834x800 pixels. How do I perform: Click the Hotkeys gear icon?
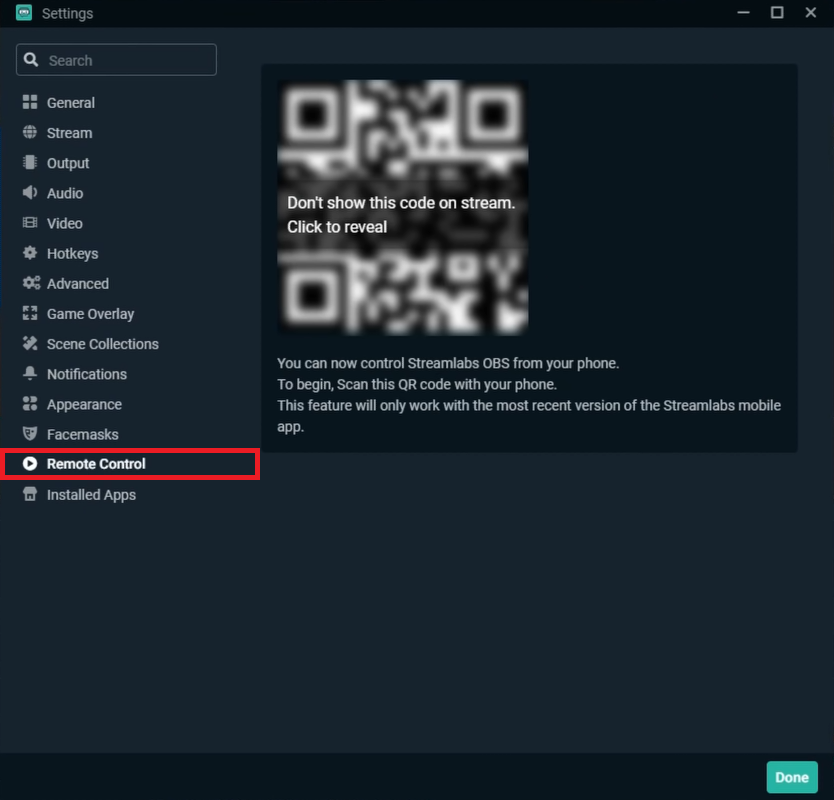[30, 253]
